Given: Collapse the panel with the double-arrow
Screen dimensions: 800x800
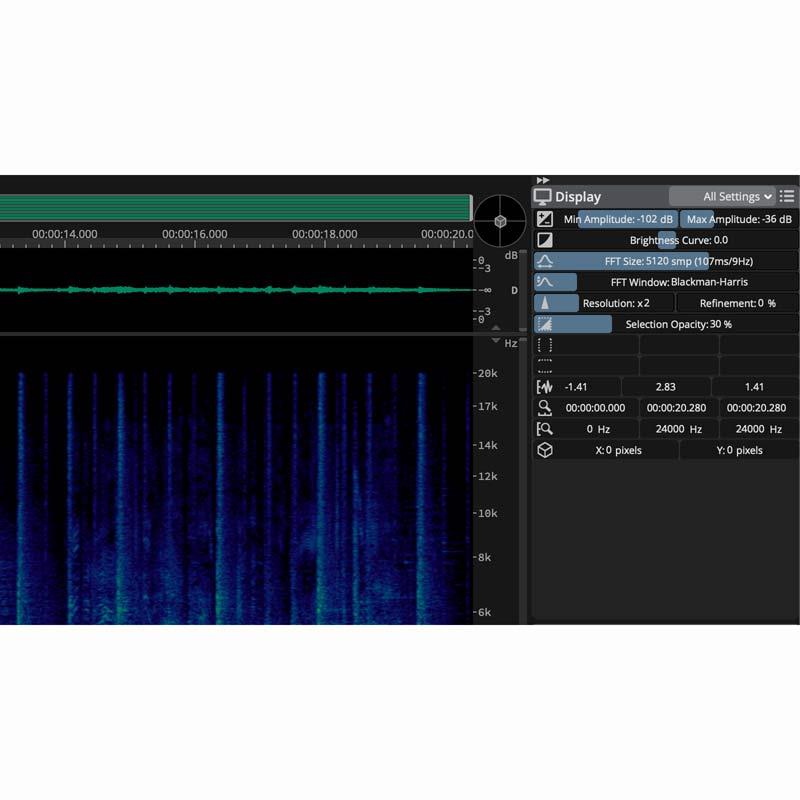Looking at the screenshot, I should pyautogui.click(x=543, y=180).
